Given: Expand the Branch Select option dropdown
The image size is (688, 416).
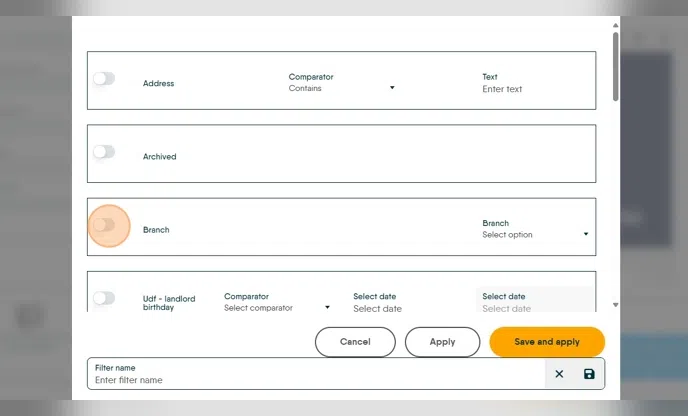Looking at the screenshot, I should pos(535,235).
